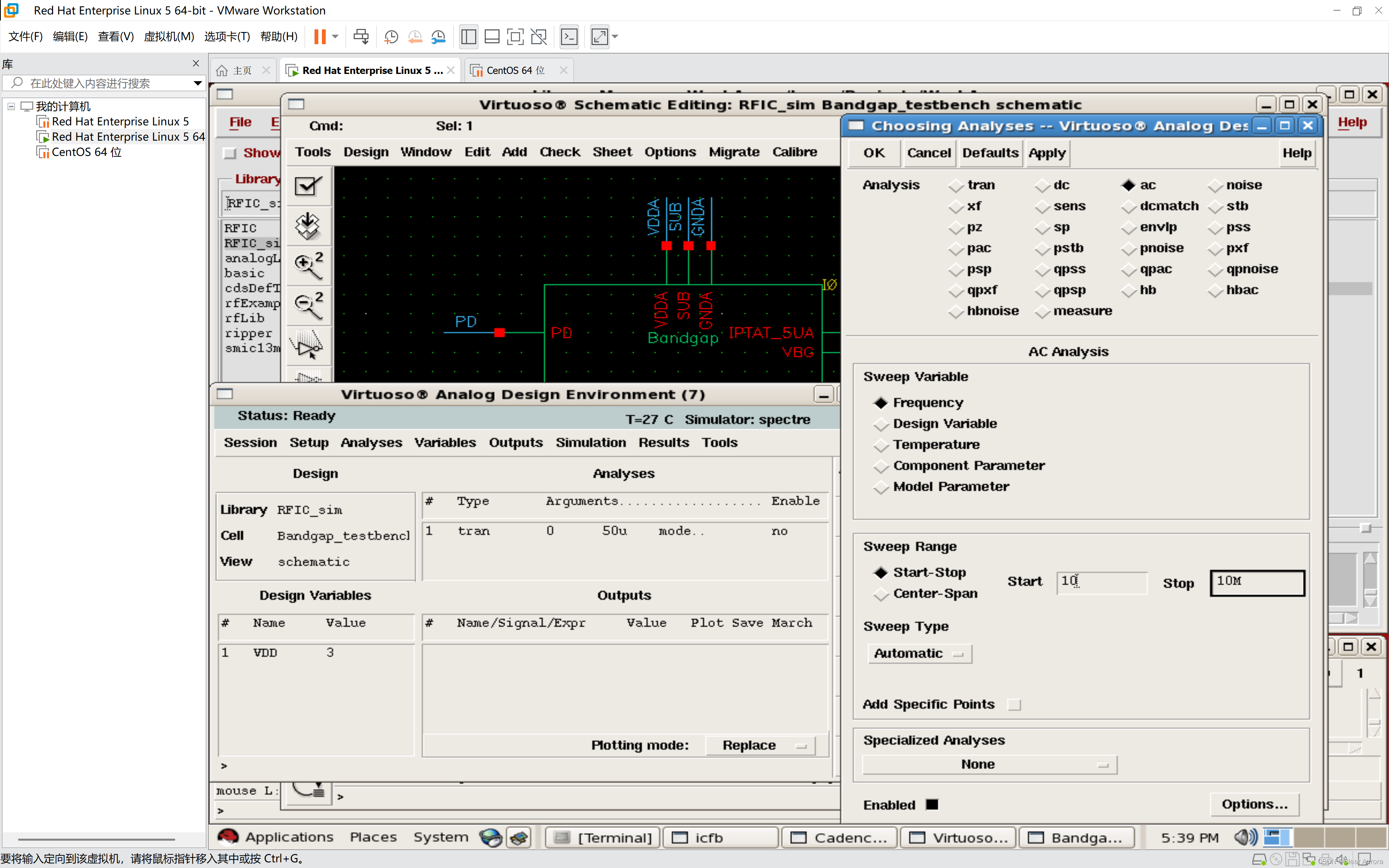1389x868 pixels.
Task: Select the Temperature sweep variable
Action: coord(881,445)
